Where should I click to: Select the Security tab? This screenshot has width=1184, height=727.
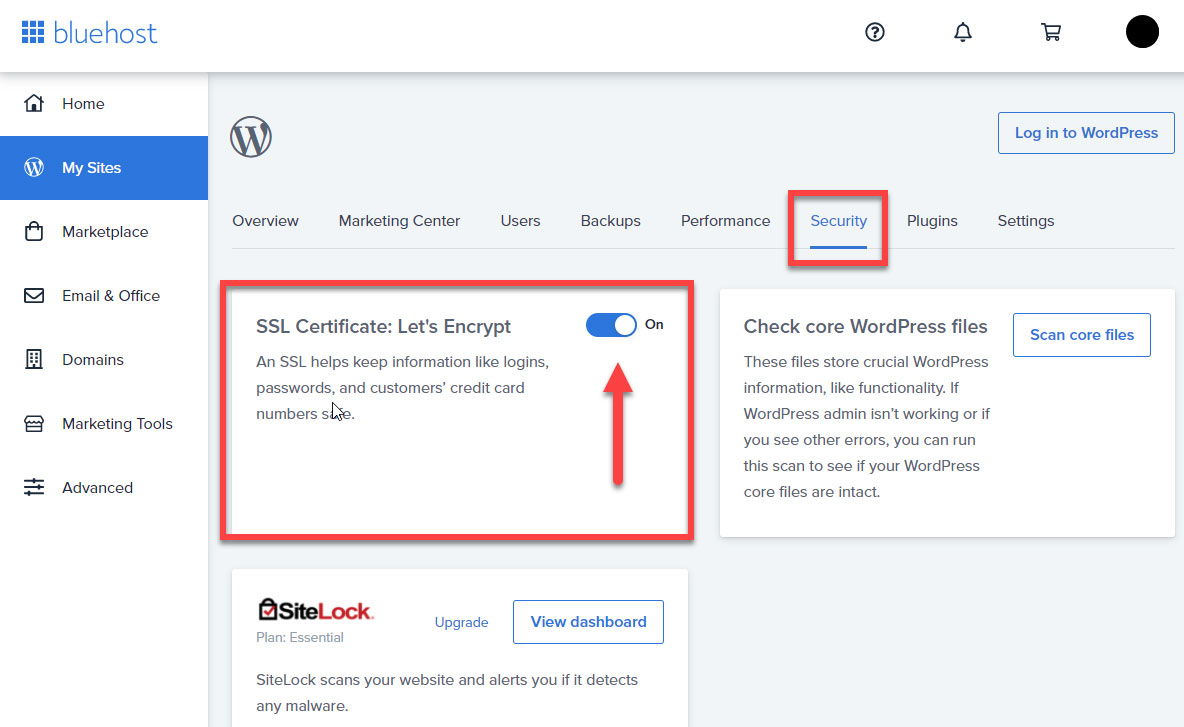click(838, 221)
